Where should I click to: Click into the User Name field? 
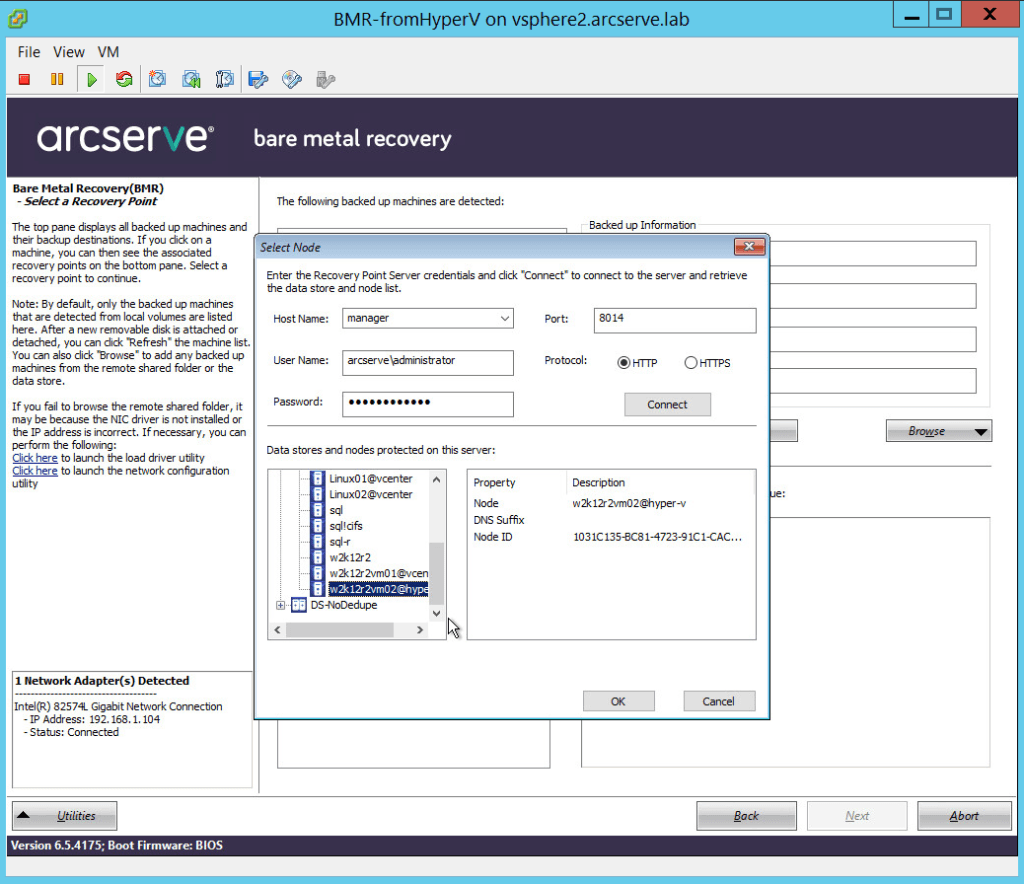click(428, 362)
